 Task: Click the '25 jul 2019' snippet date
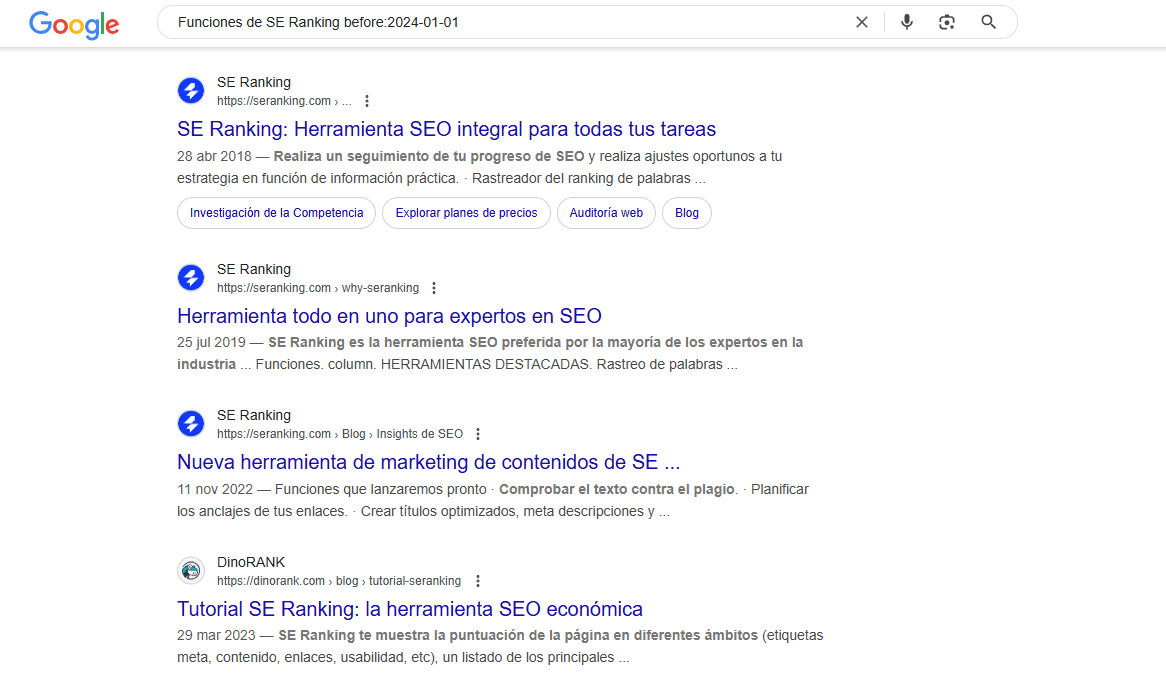pos(211,342)
